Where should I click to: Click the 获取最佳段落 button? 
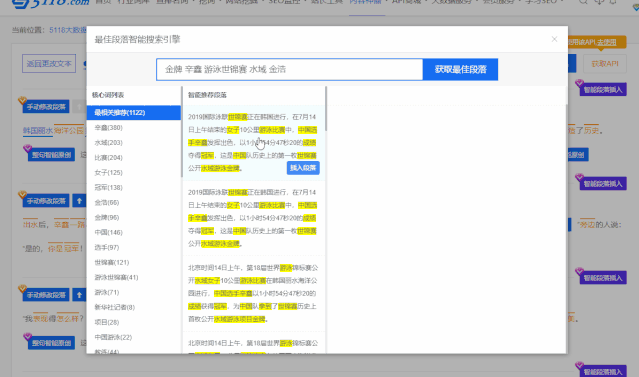[x=460, y=69]
